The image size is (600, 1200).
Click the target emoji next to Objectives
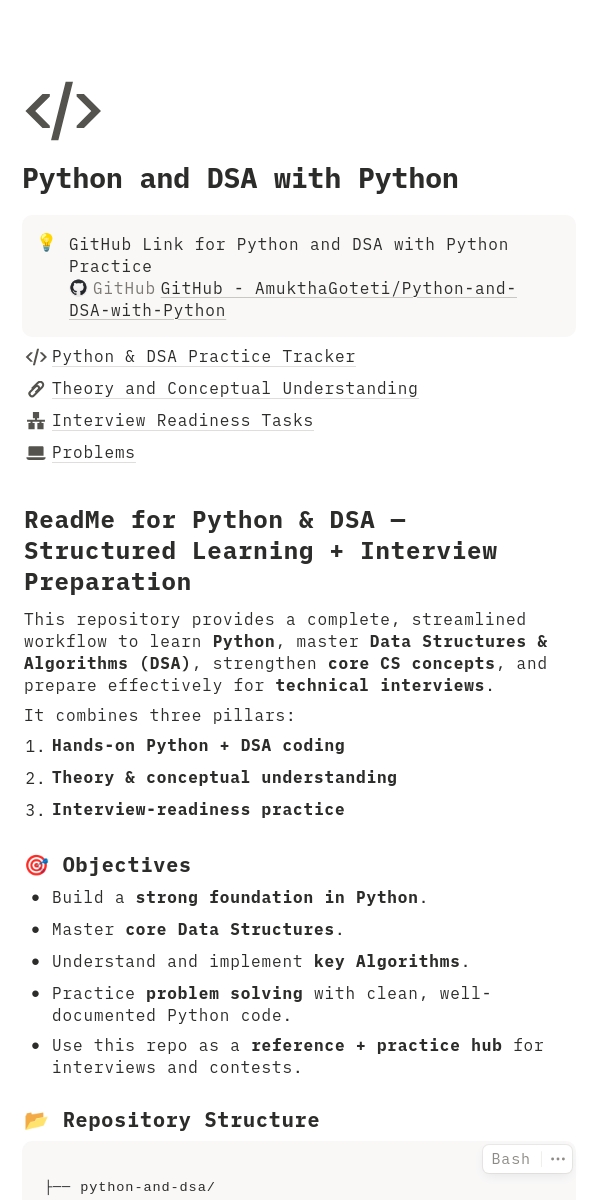point(37,865)
